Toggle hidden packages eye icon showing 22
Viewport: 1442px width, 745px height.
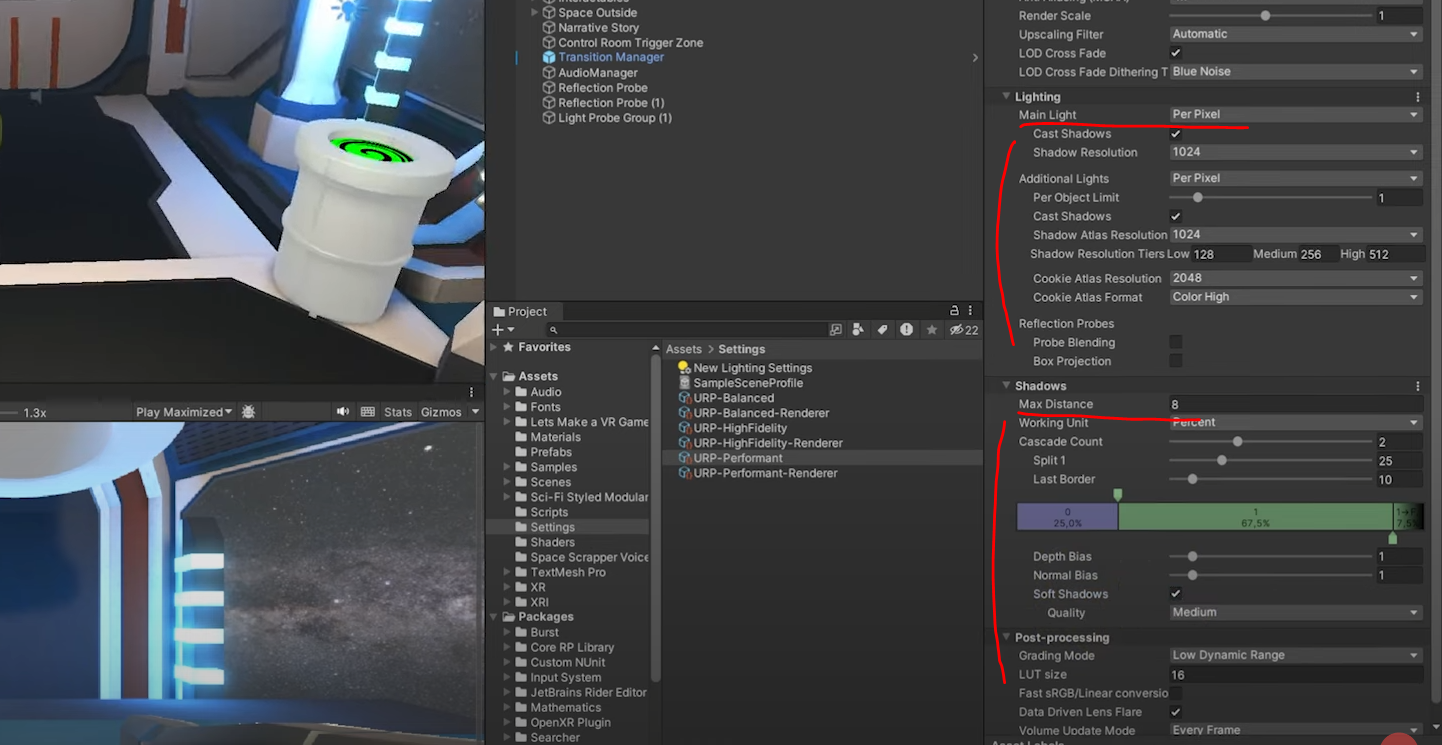point(964,329)
